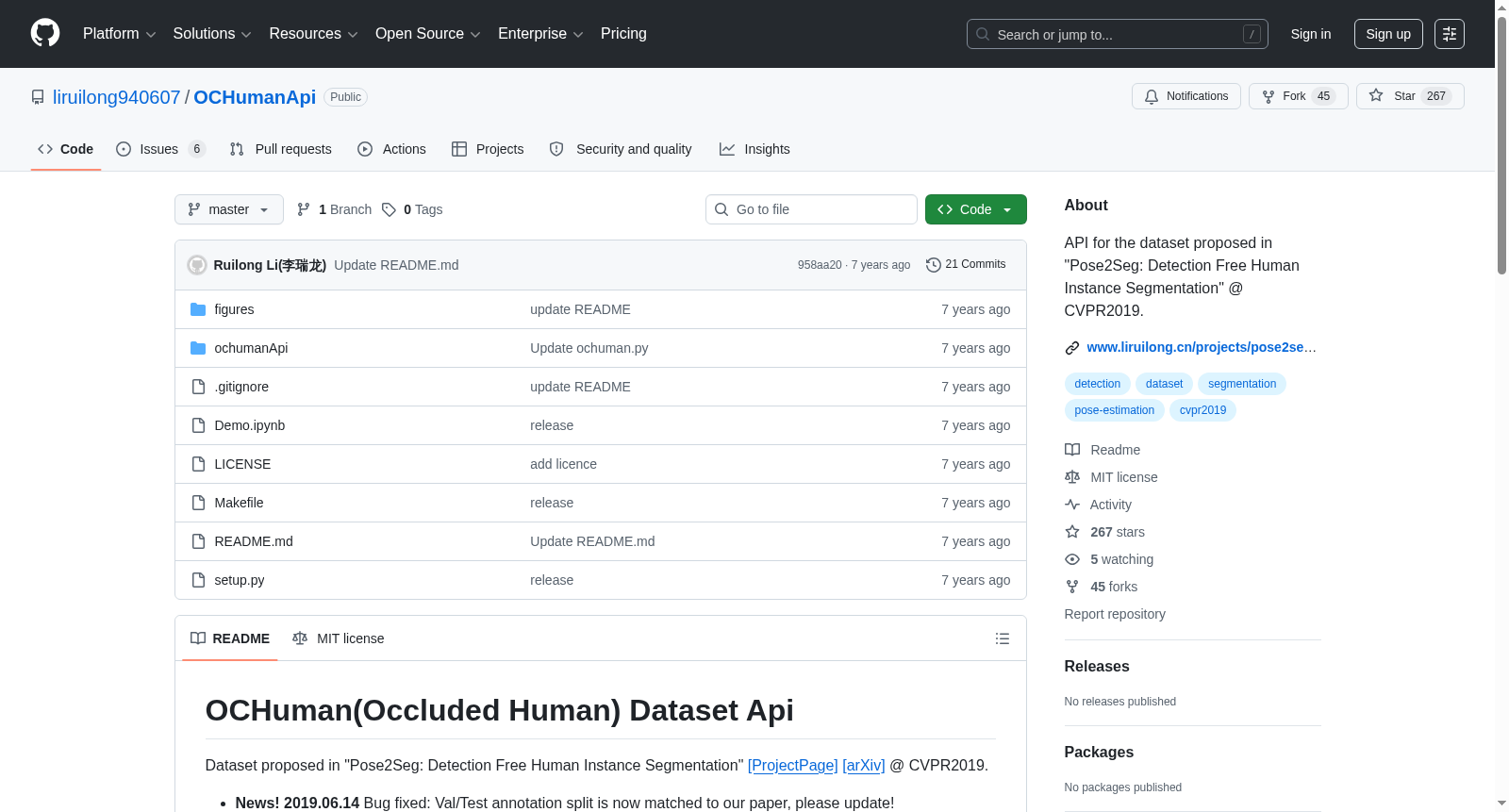Click the tag icon beside 0 Tags
The image size is (1509, 812).
(389, 209)
